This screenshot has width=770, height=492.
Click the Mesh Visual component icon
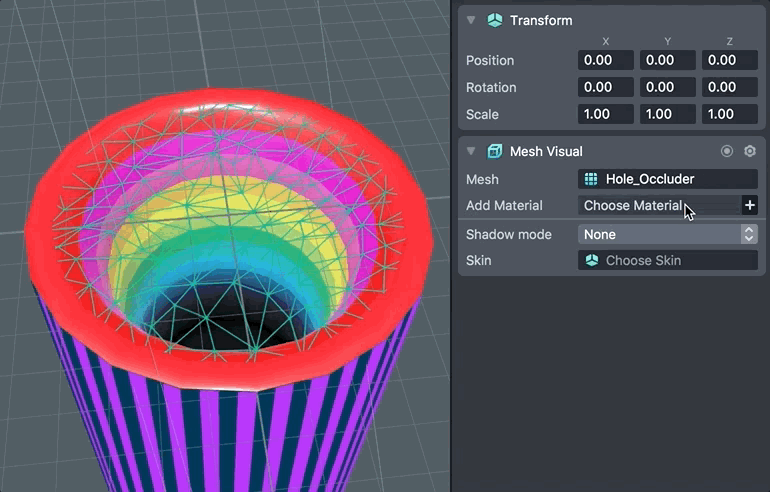click(494, 151)
